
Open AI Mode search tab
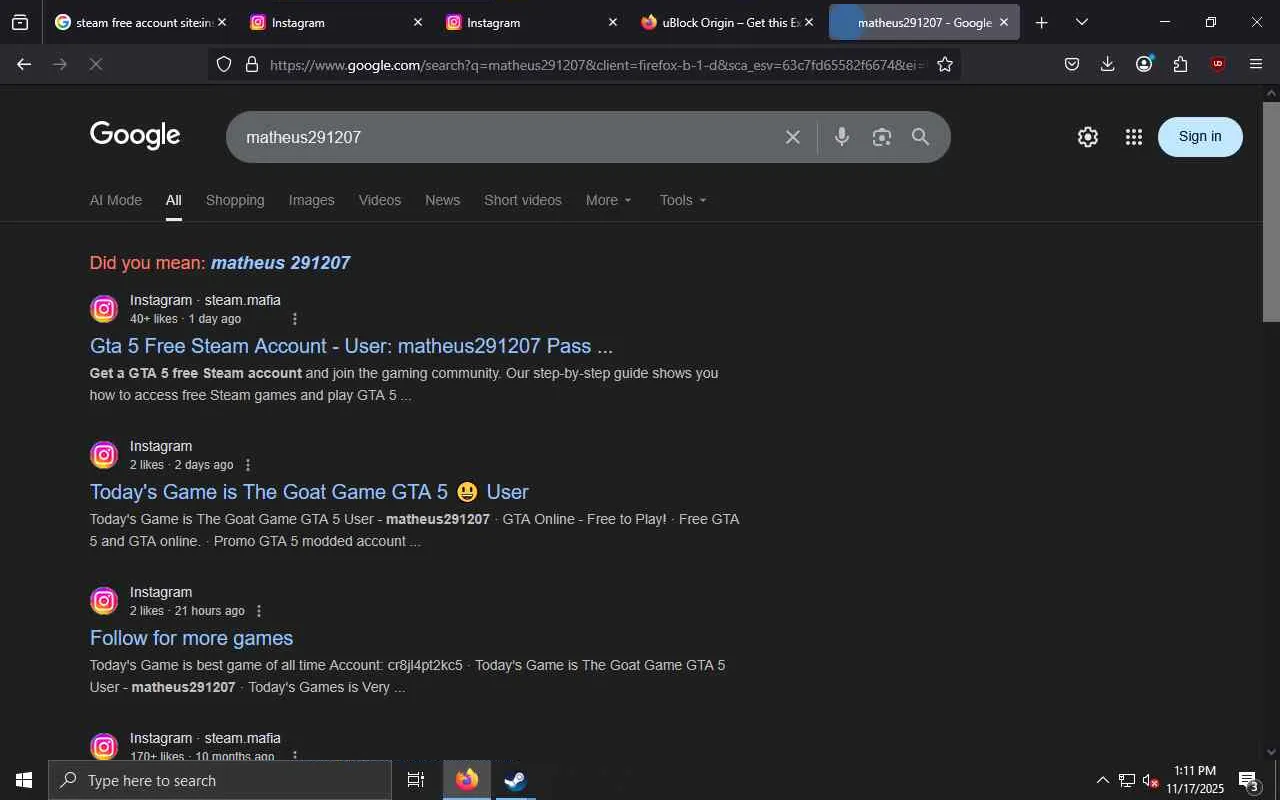tap(116, 200)
